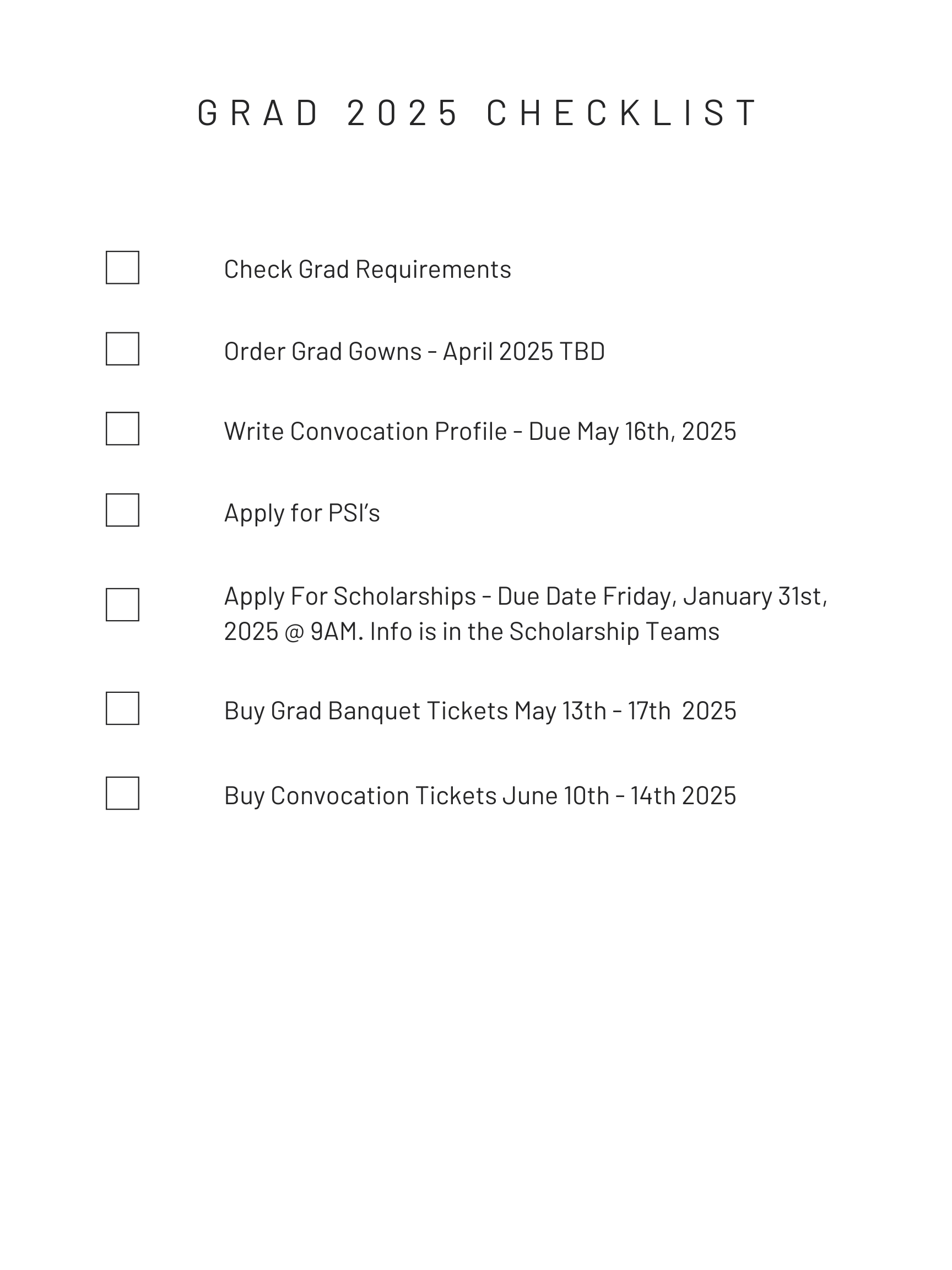Click the June 10th - 14th 2025 dates
Viewport: 952px width, 1270px height.
click(x=619, y=796)
